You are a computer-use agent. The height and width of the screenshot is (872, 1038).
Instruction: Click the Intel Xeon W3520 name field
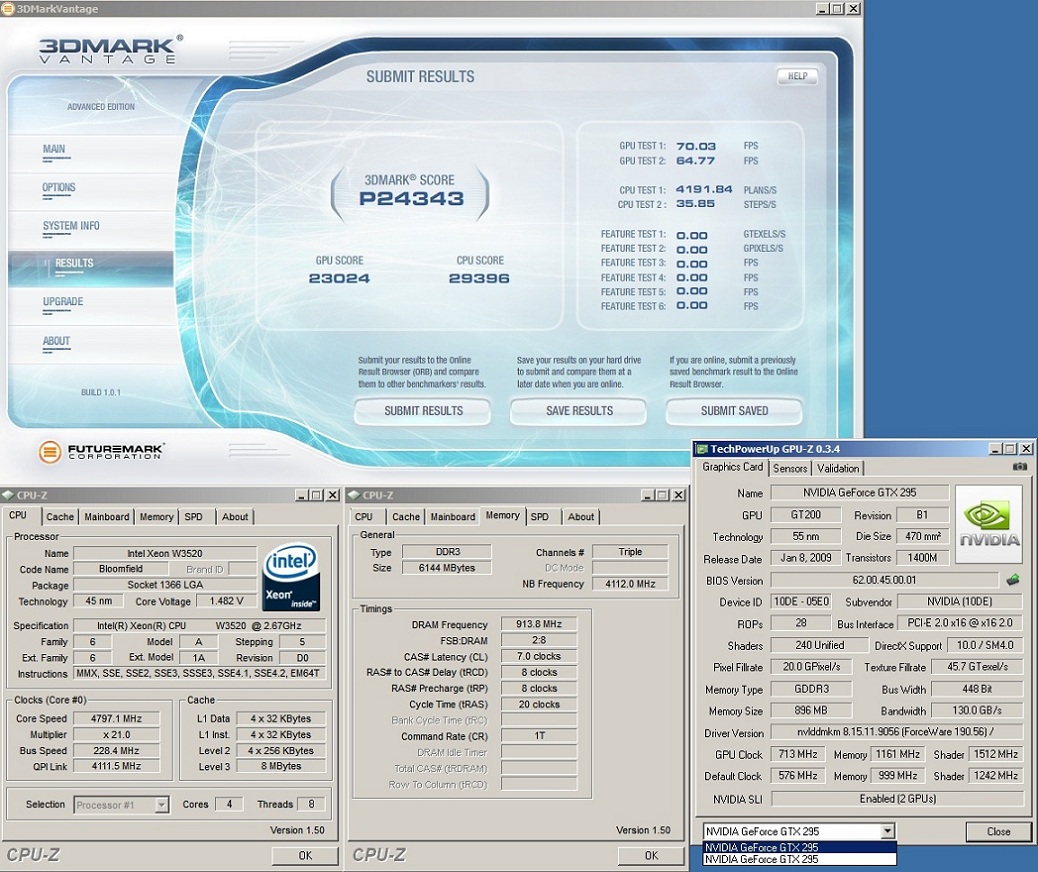point(165,554)
